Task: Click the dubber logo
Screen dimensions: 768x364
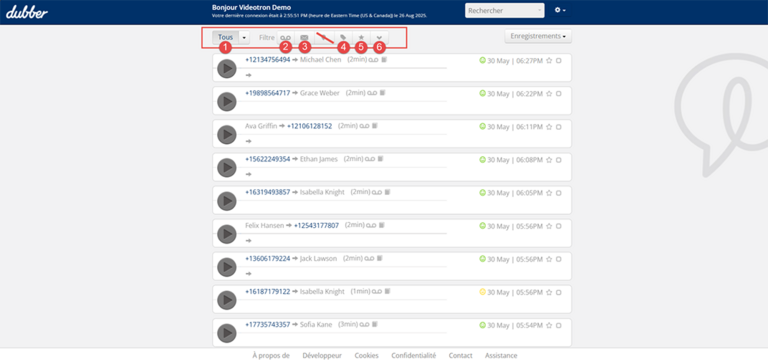Action: [x=27, y=12]
